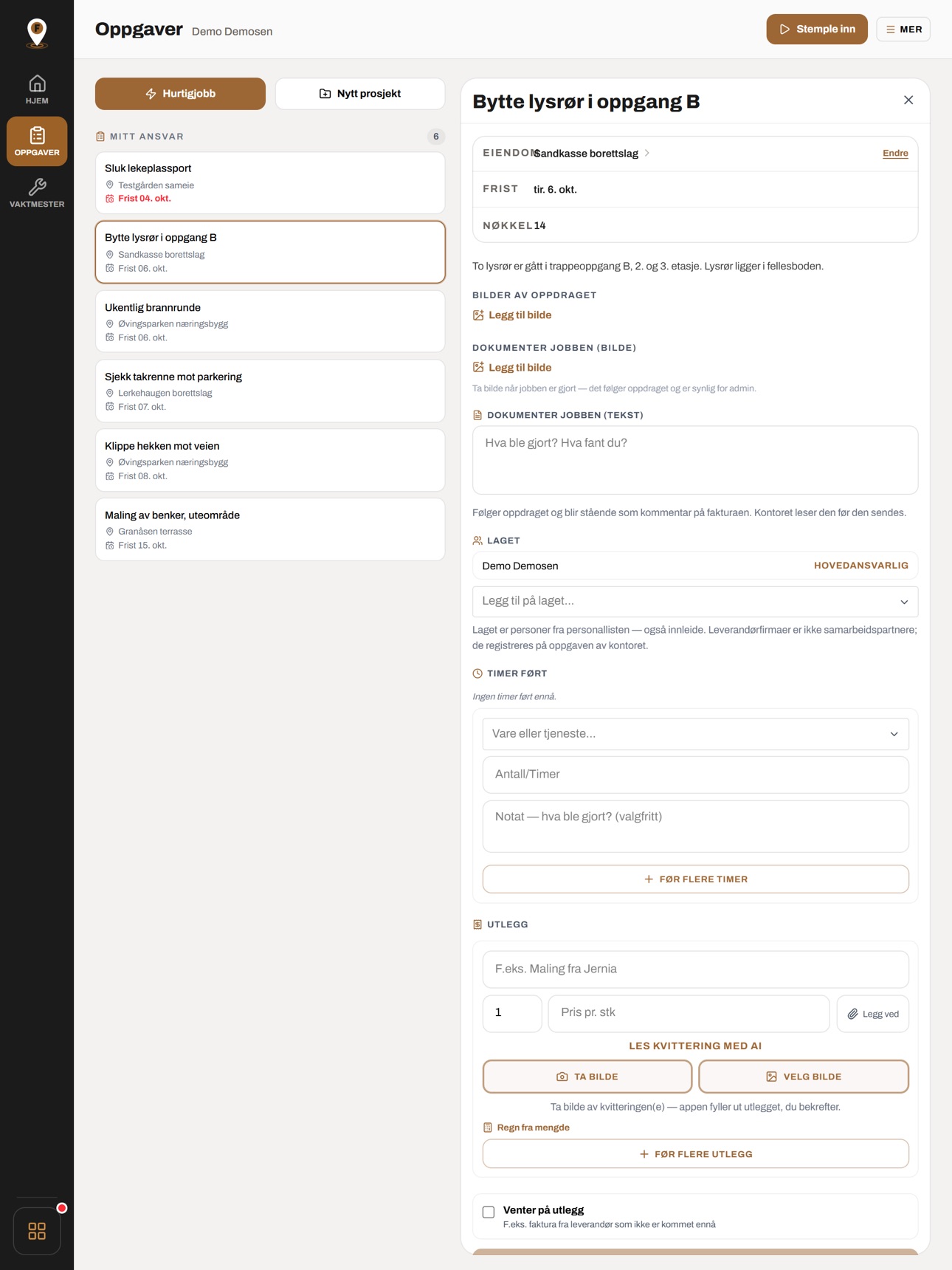Viewport: 952px width, 1270px height.
Task: Open the Hjem home icon
Action: point(37,89)
